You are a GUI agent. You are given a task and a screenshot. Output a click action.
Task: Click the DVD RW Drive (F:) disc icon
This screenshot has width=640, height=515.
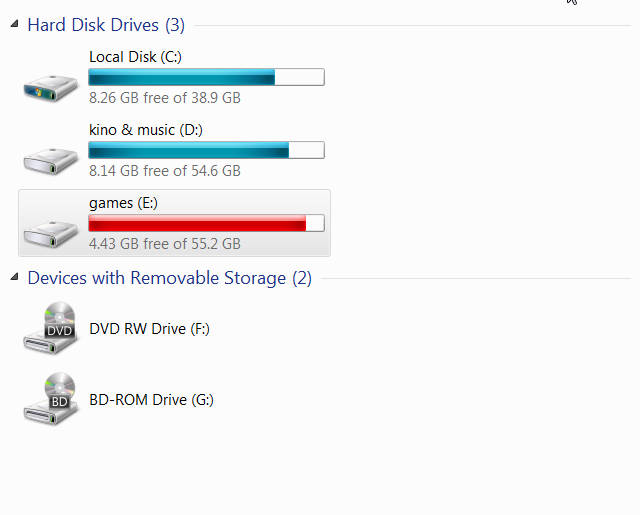50,327
